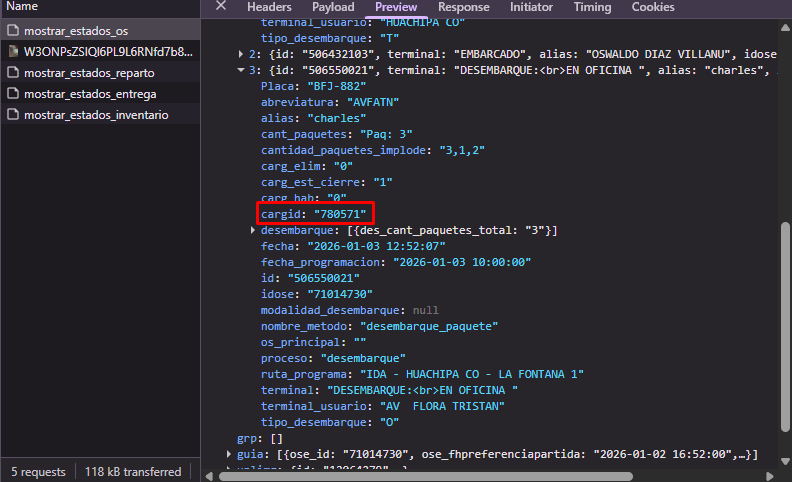Collapse array item 3 with id 506550021

pos(241,70)
